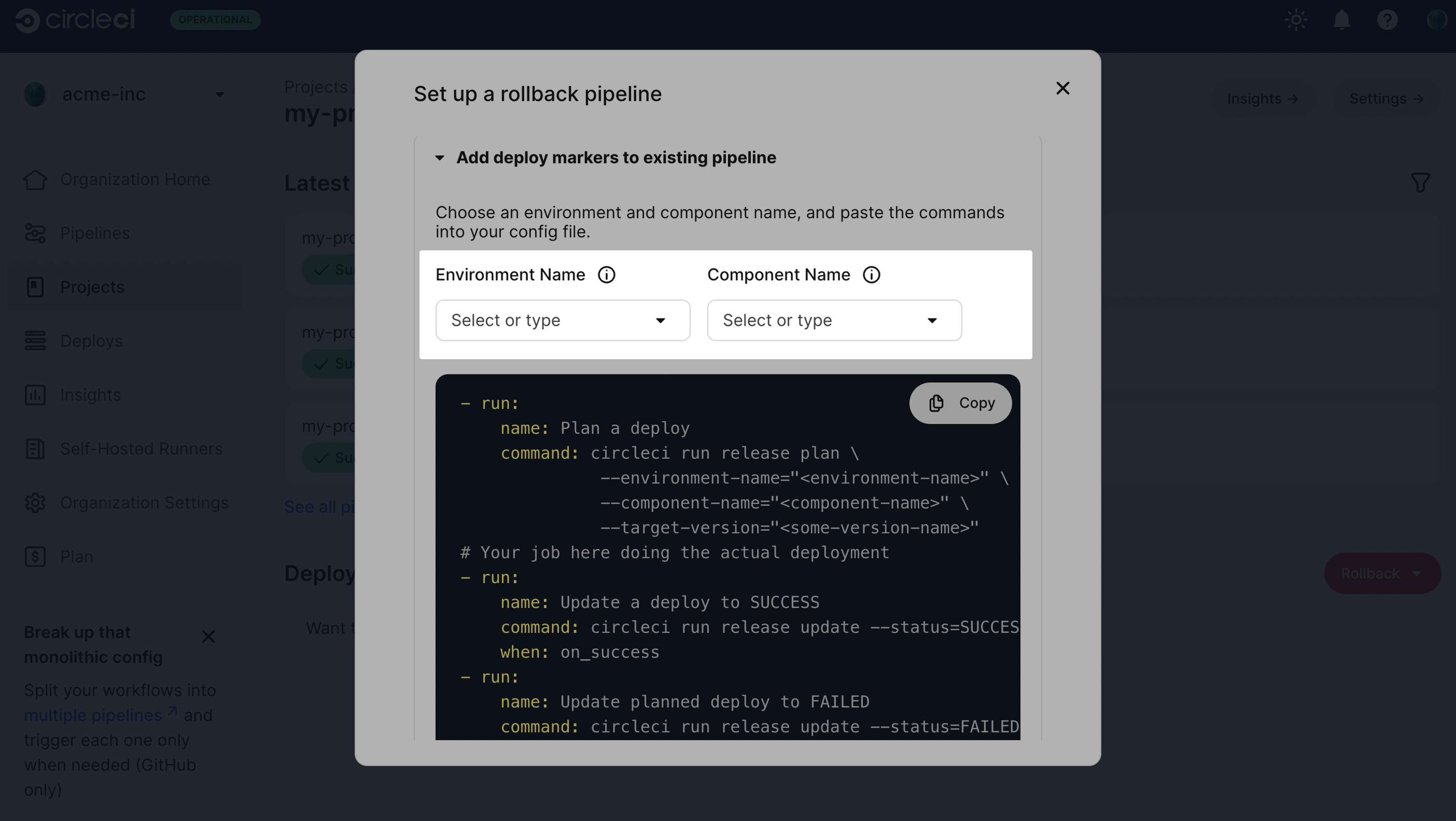Screen dimensions: 1456x821
Task: Click the Environment Name info icon
Action: (607, 275)
